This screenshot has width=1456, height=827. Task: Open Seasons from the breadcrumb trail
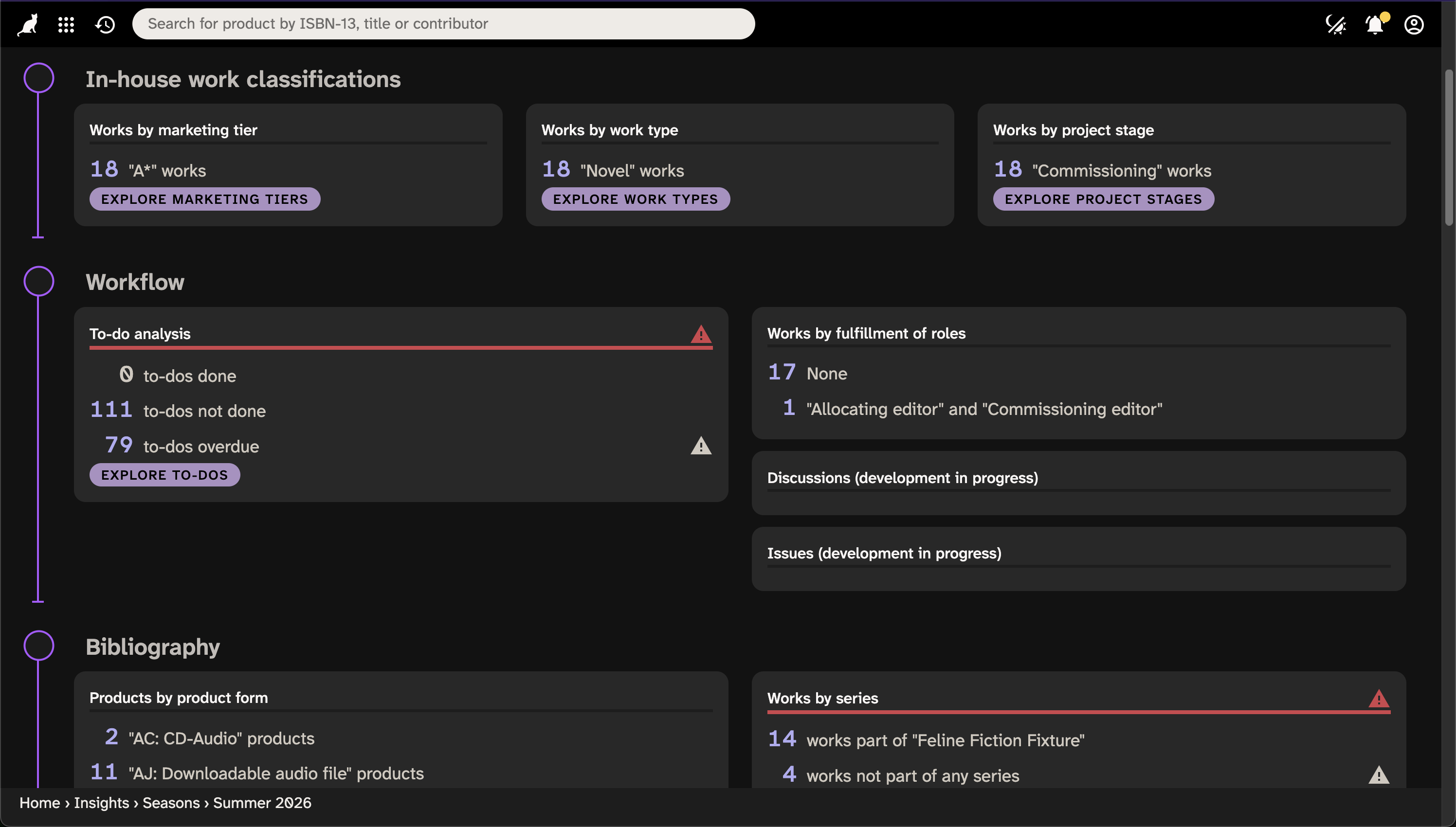pyautogui.click(x=170, y=803)
